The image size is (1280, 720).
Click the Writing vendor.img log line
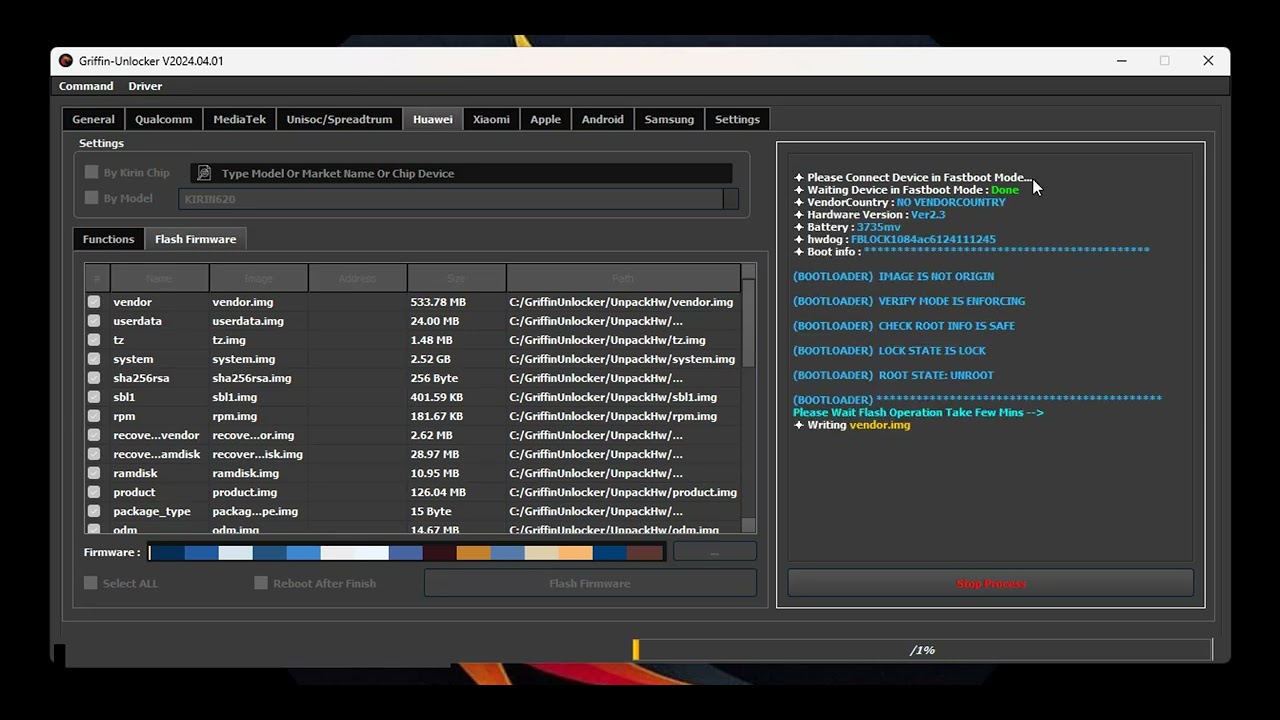click(852, 425)
